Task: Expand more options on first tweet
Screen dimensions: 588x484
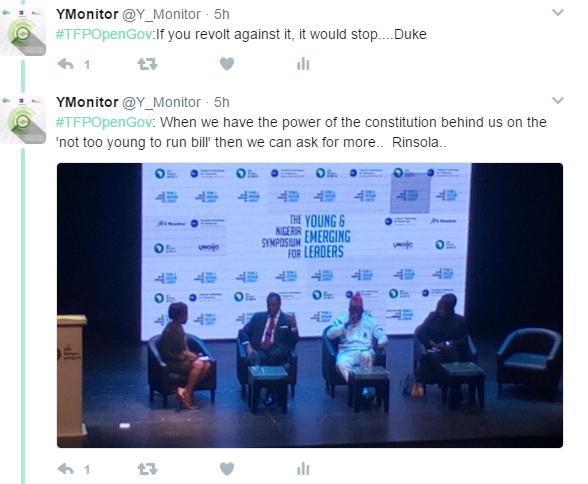Action: [558, 13]
